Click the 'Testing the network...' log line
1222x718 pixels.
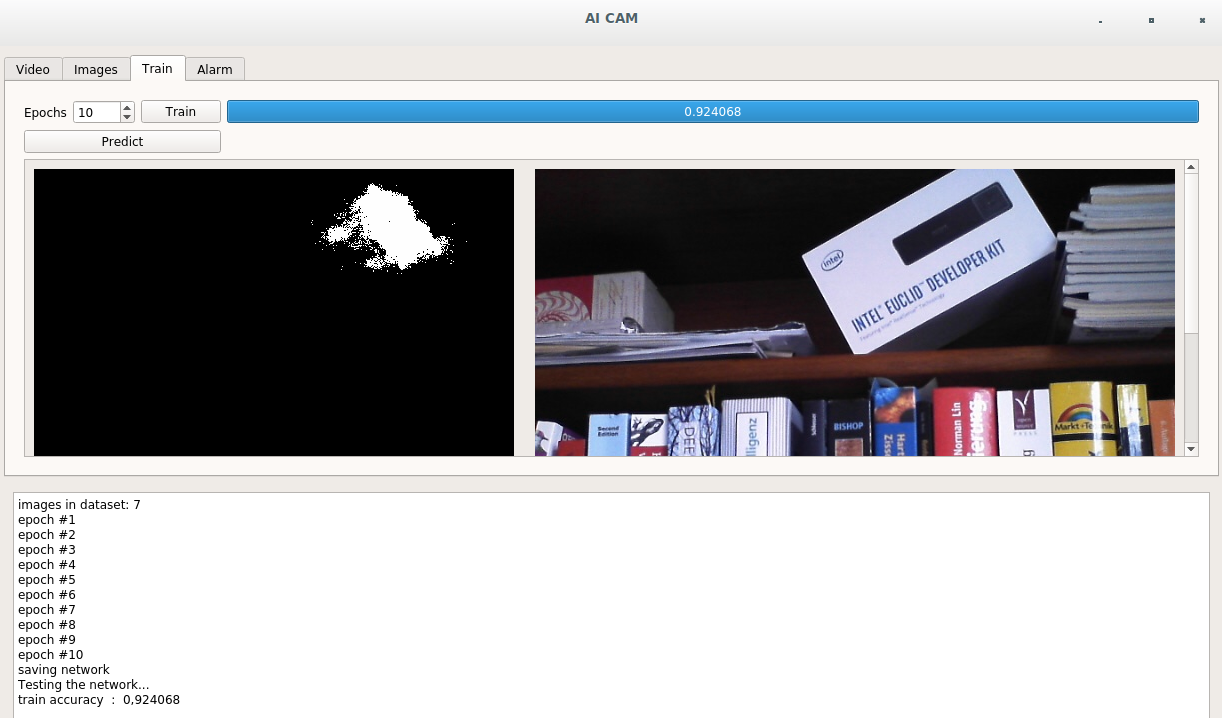pyautogui.click(x=83, y=684)
